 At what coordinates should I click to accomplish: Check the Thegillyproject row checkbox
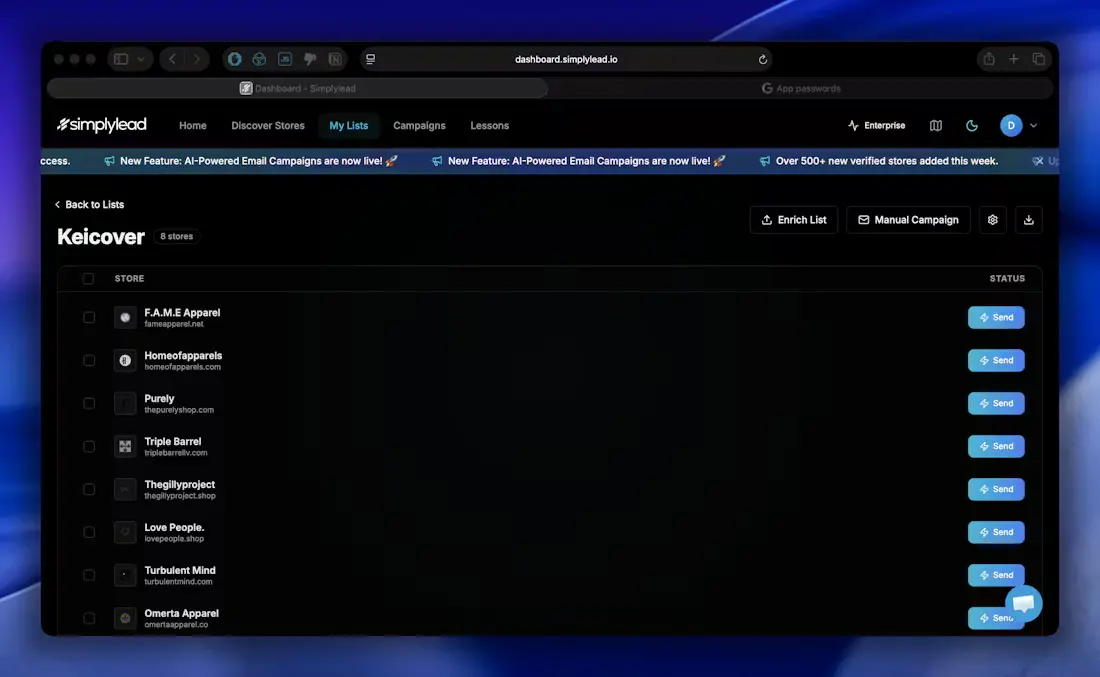tap(89, 489)
